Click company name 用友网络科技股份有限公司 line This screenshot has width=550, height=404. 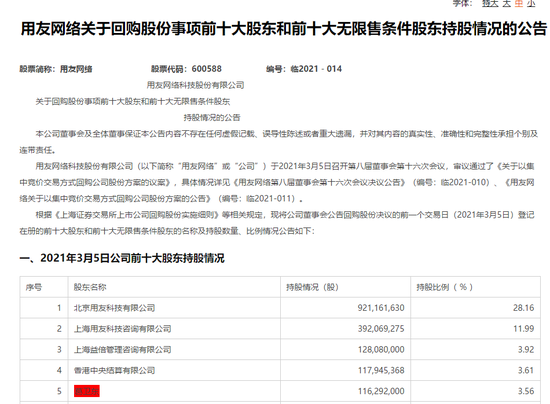point(195,85)
